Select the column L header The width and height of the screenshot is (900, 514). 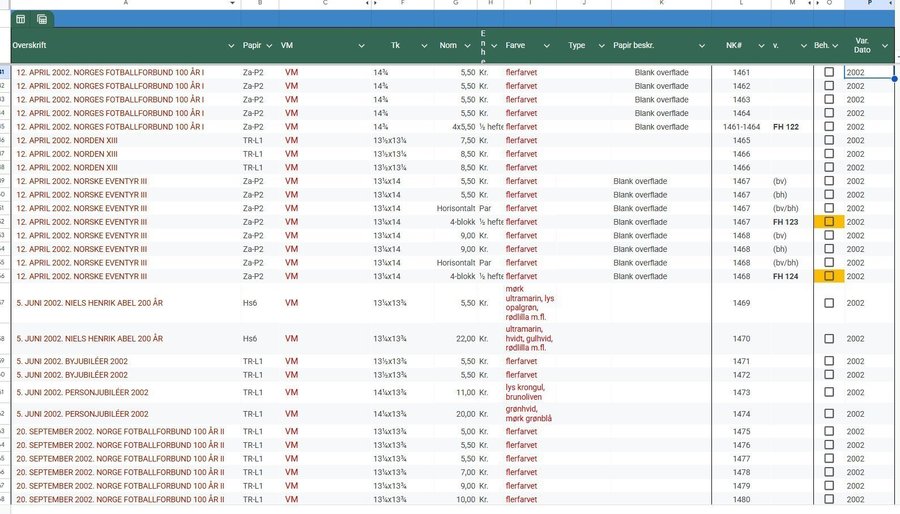coord(741,4)
